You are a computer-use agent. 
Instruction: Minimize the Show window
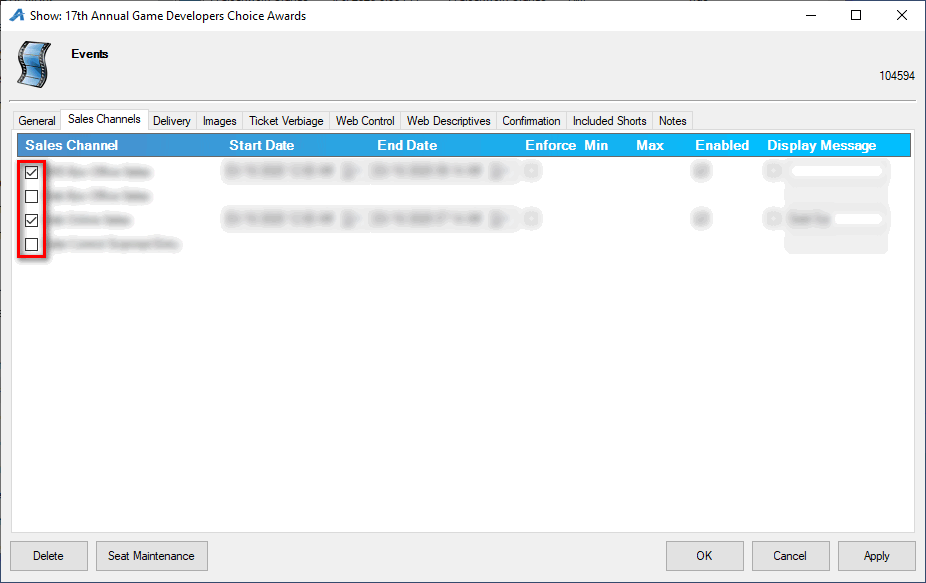click(811, 15)
